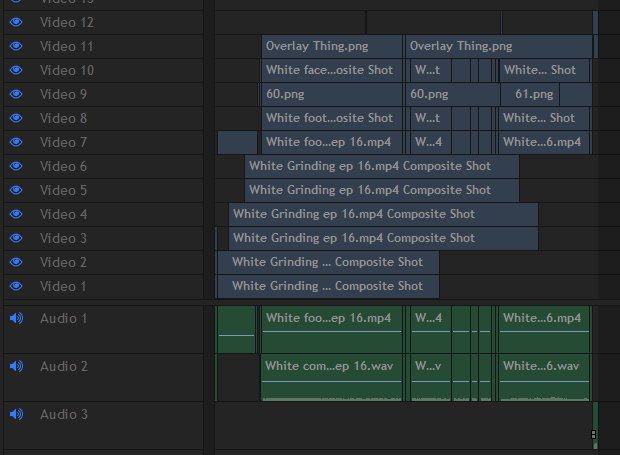
Task: Toggle the eye icon for Video 1
Action: [x=16, y=286]
